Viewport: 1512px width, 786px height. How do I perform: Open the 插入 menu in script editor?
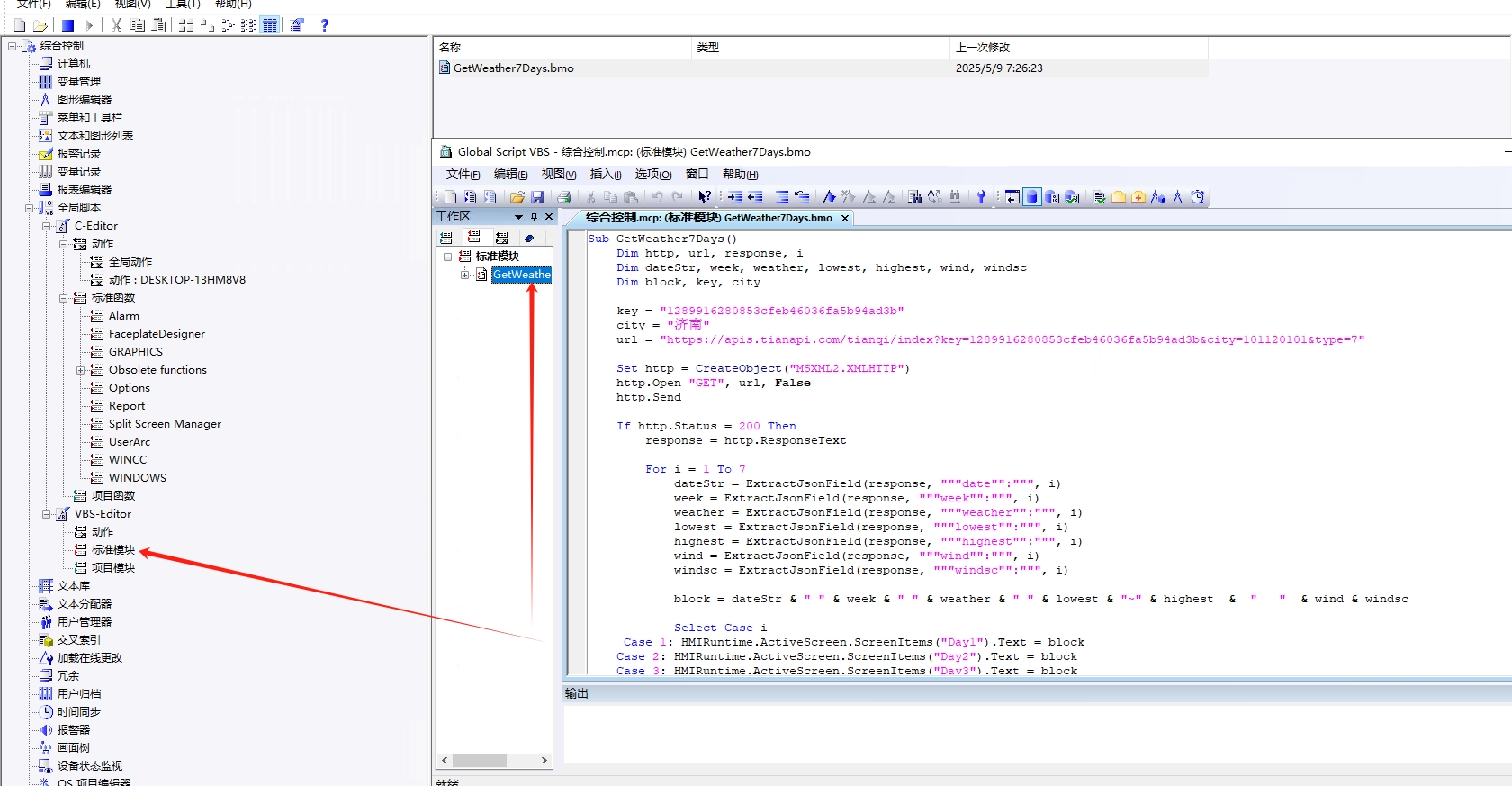605,175
